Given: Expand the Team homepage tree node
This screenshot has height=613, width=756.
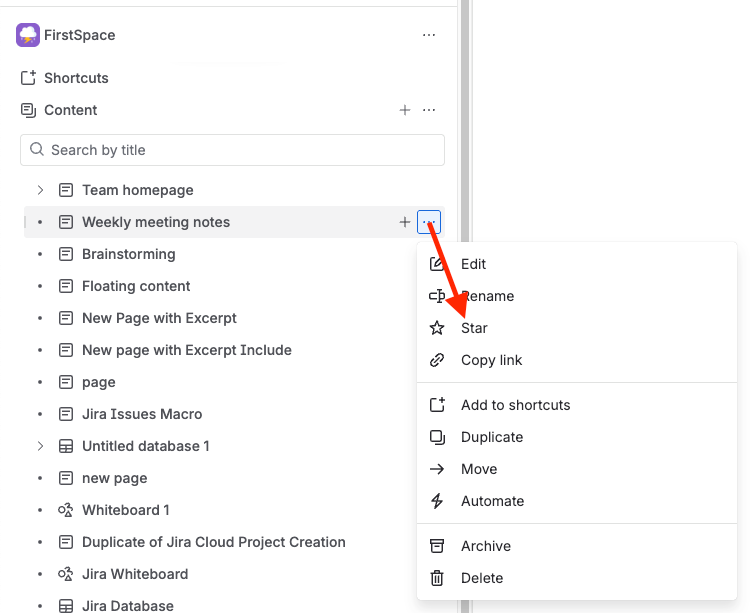Looking at the screenshot, I should click(x=40, y=190).
